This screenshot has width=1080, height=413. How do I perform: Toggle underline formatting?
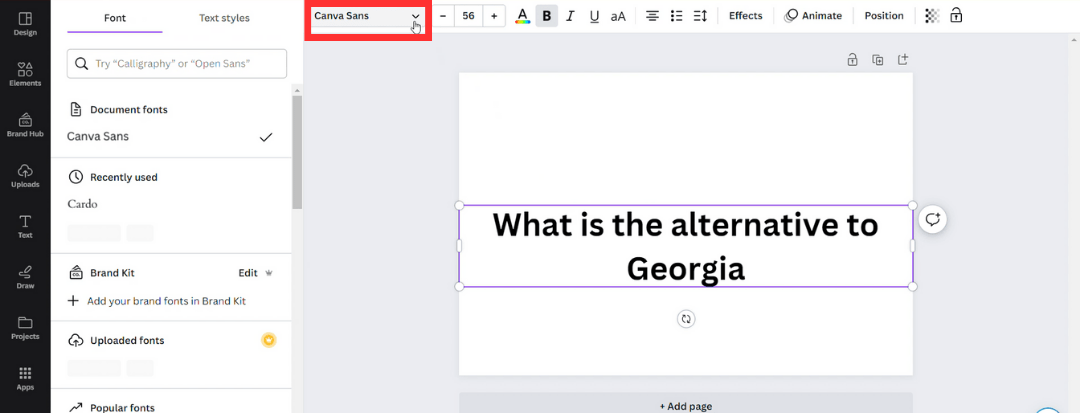[x=594, y=16]
